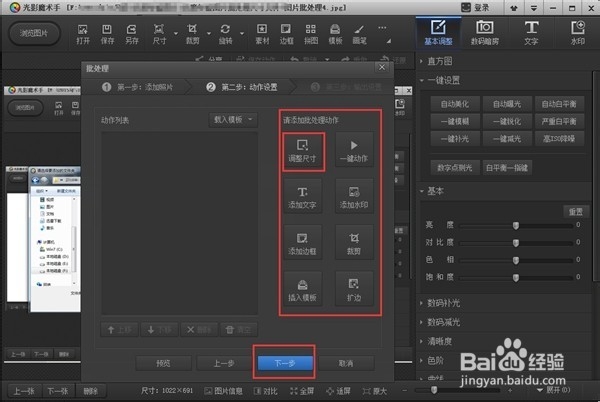
Task: Open the 拼图 collage tool
Action: [x=311, y=34]
